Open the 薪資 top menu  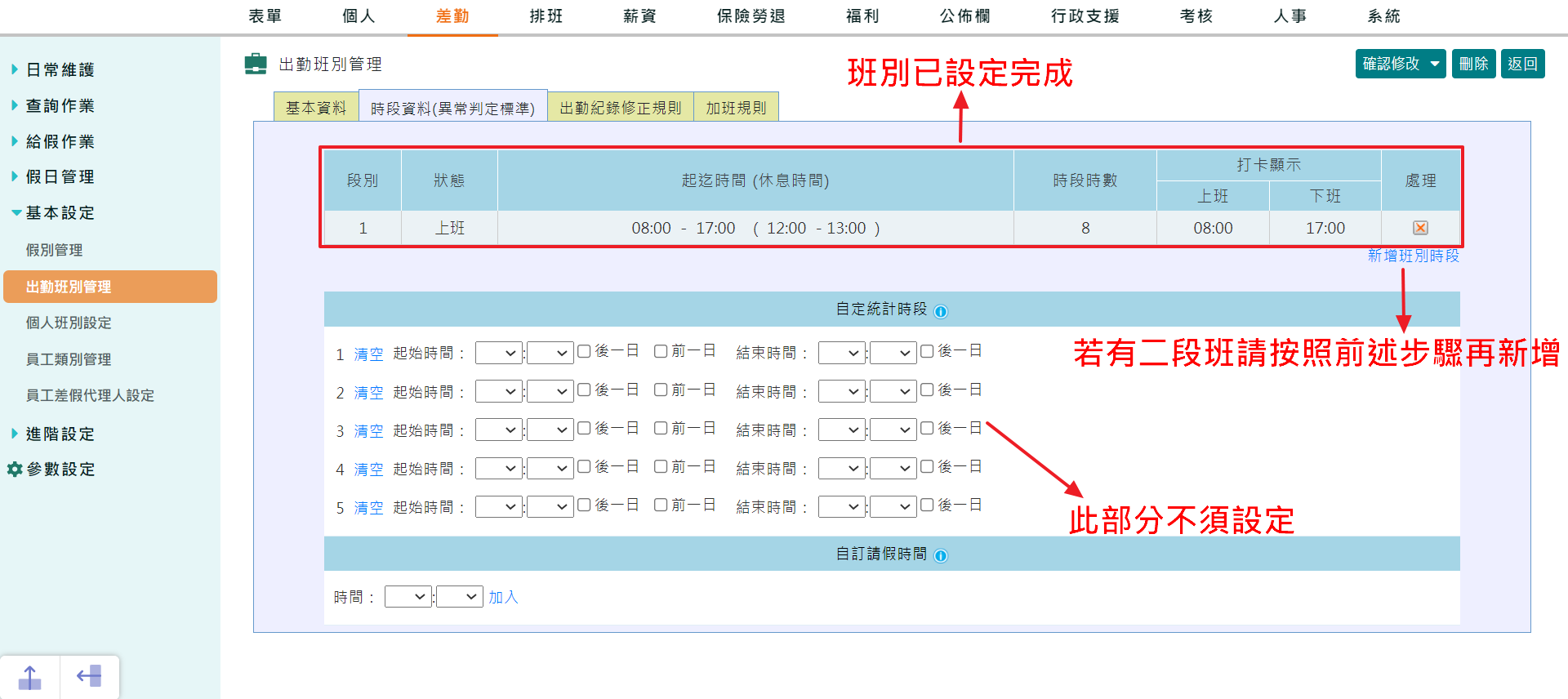pos(640,16)
